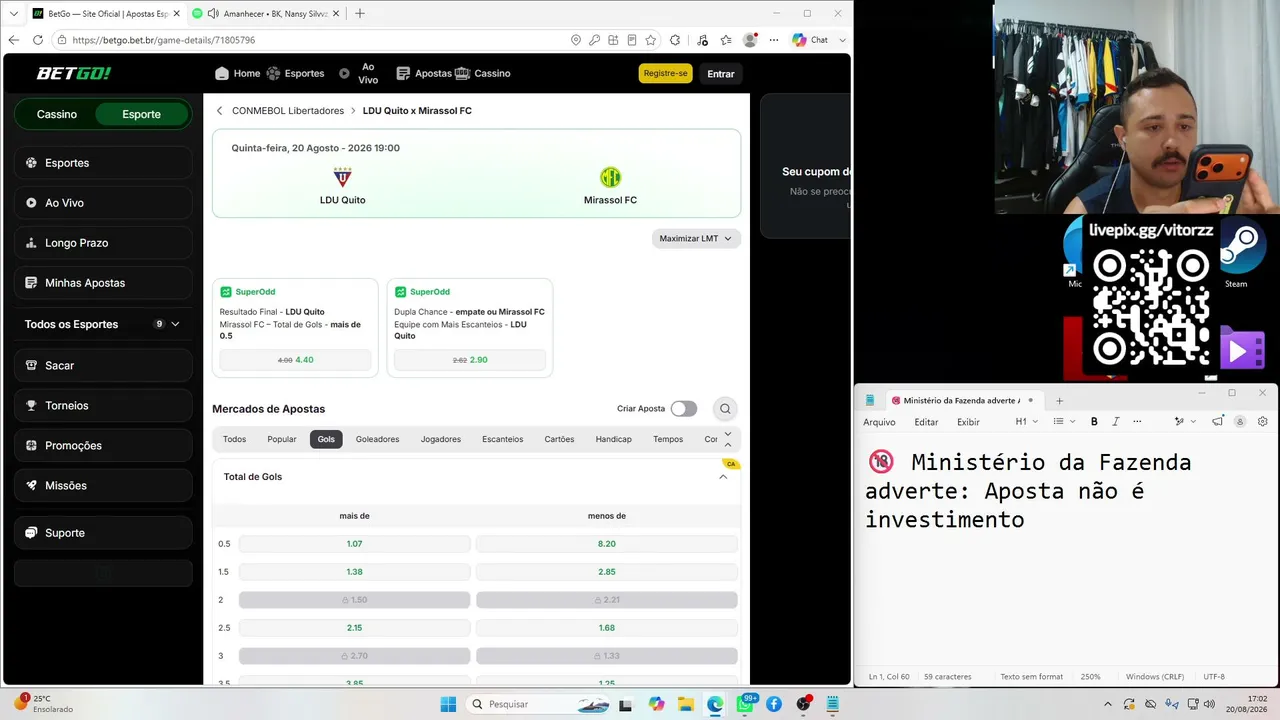Show hidden system tray icons

(1107, 704)
